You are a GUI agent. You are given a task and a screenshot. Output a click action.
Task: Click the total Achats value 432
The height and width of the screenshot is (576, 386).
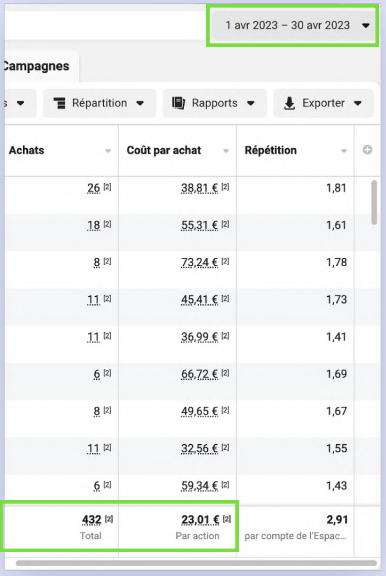click(91, 520)
